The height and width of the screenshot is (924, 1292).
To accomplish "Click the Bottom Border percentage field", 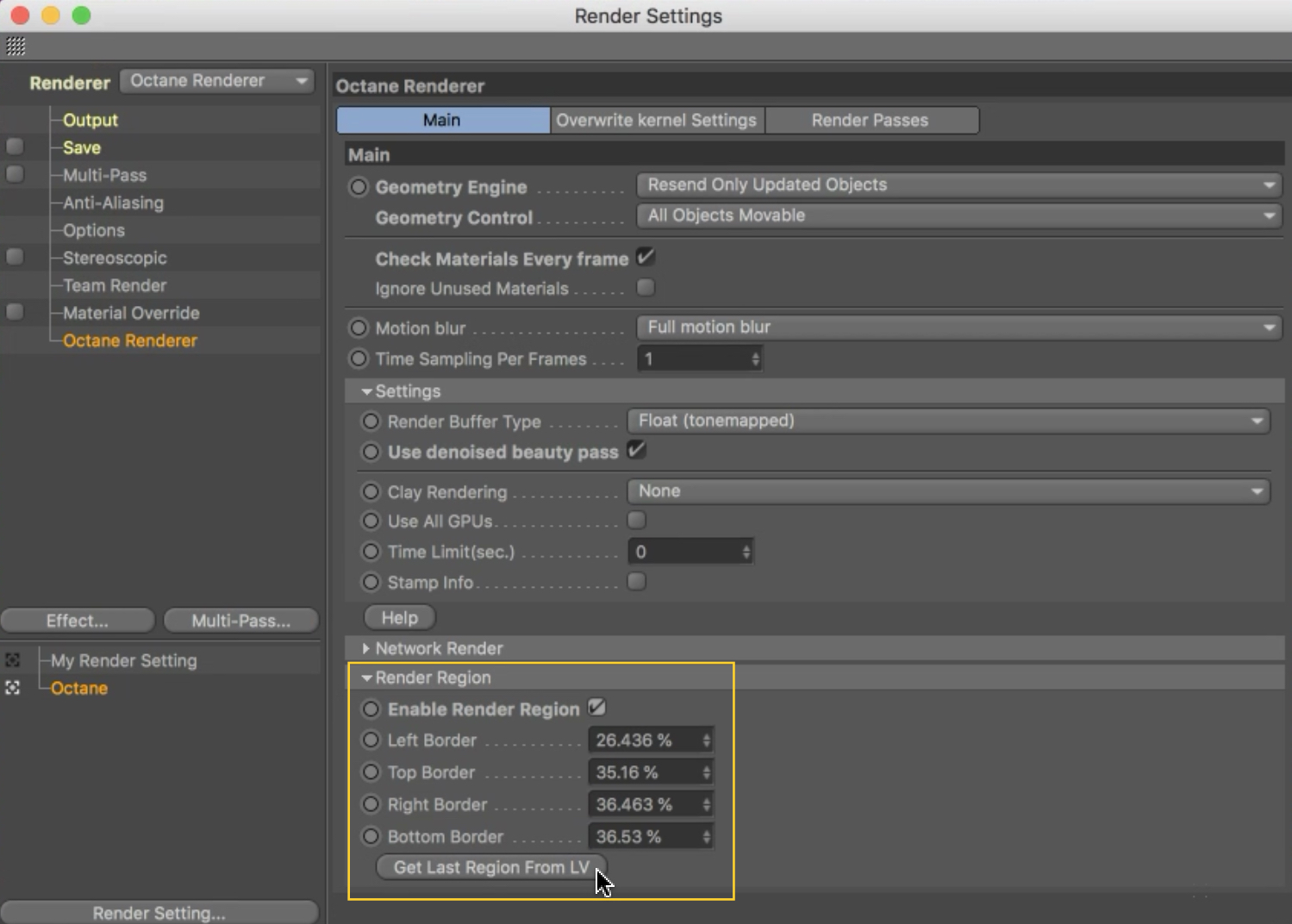I will [x=651, y=836].
